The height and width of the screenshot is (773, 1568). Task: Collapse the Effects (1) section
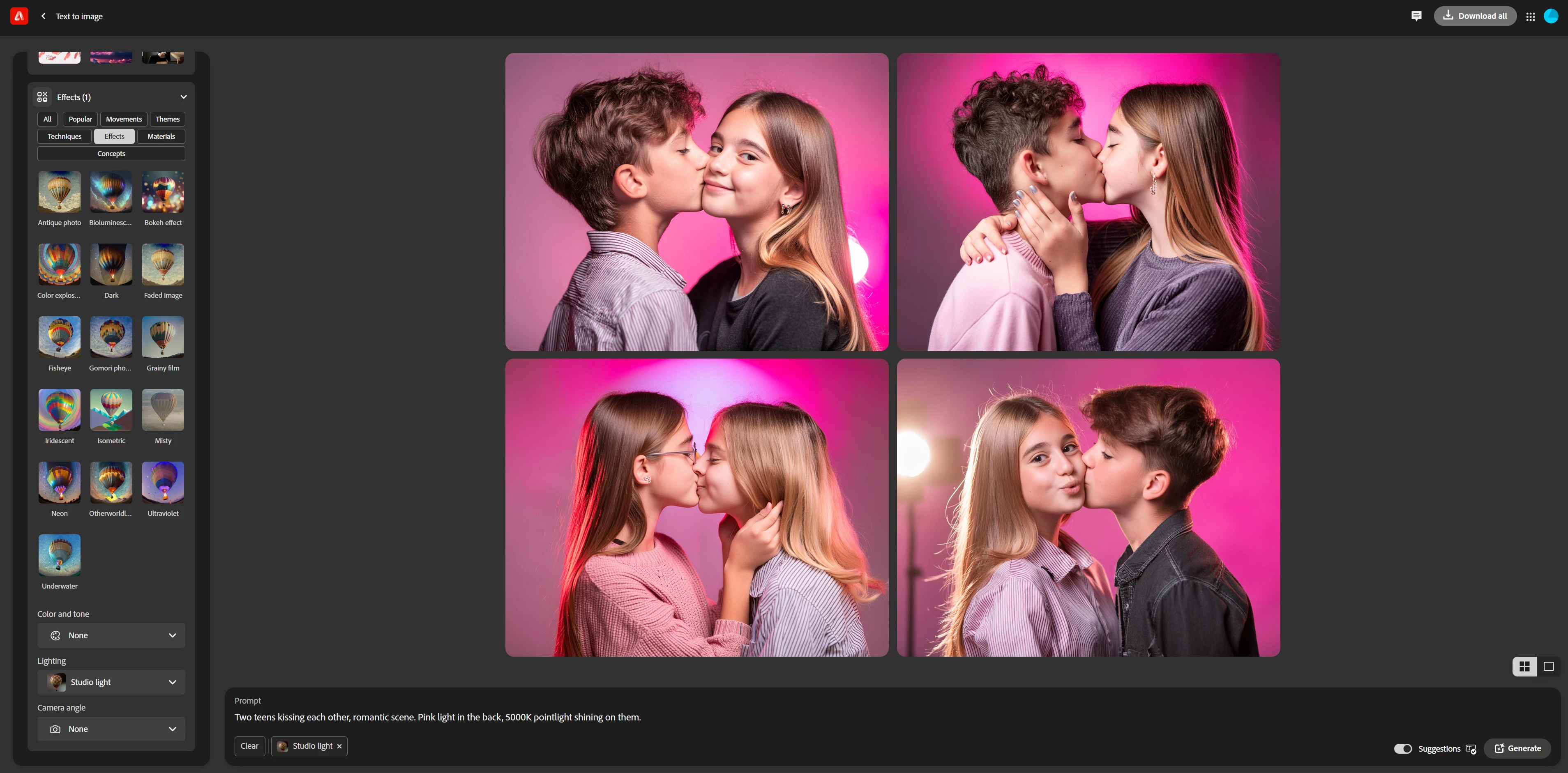(x=183, y=97)
